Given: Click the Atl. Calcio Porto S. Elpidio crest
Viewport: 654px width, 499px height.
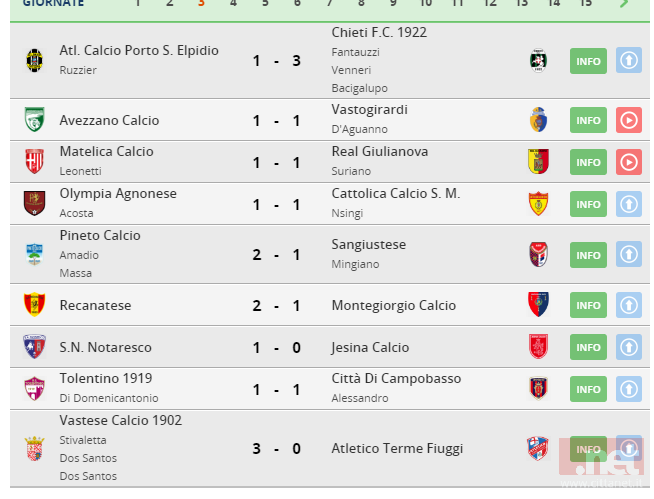Looking at the screenshot, I should pyautogui.click(x=35, y=61).
